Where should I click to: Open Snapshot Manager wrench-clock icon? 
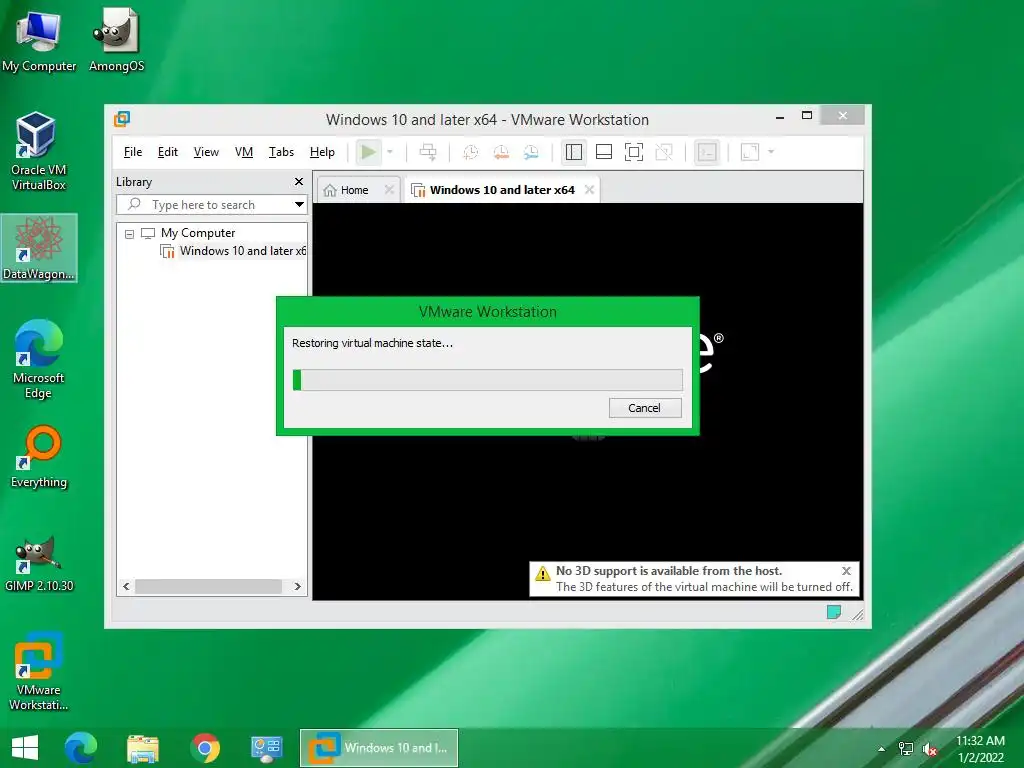point(532,152)
